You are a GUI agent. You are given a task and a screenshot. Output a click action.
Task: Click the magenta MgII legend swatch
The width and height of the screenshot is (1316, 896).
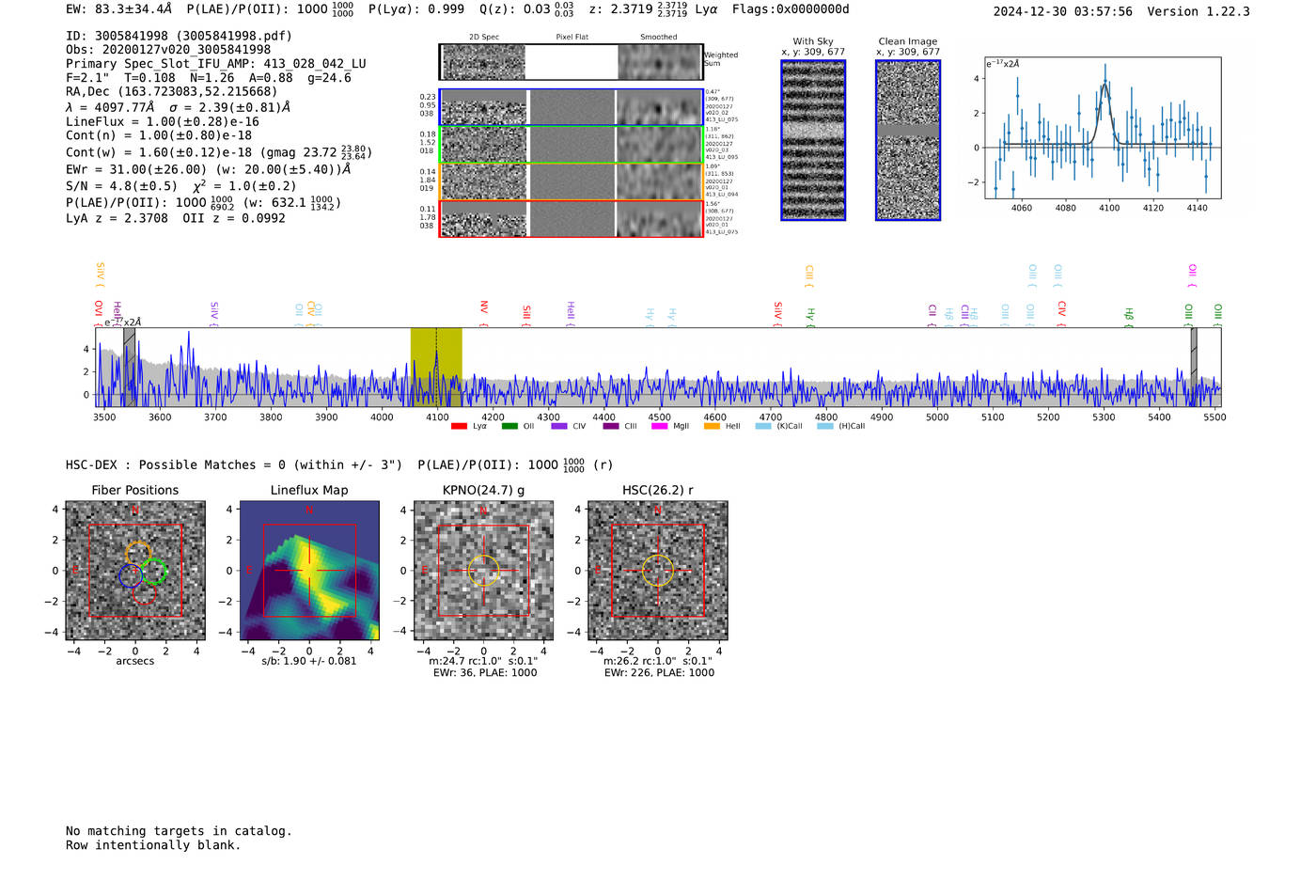tap(659, 426)
